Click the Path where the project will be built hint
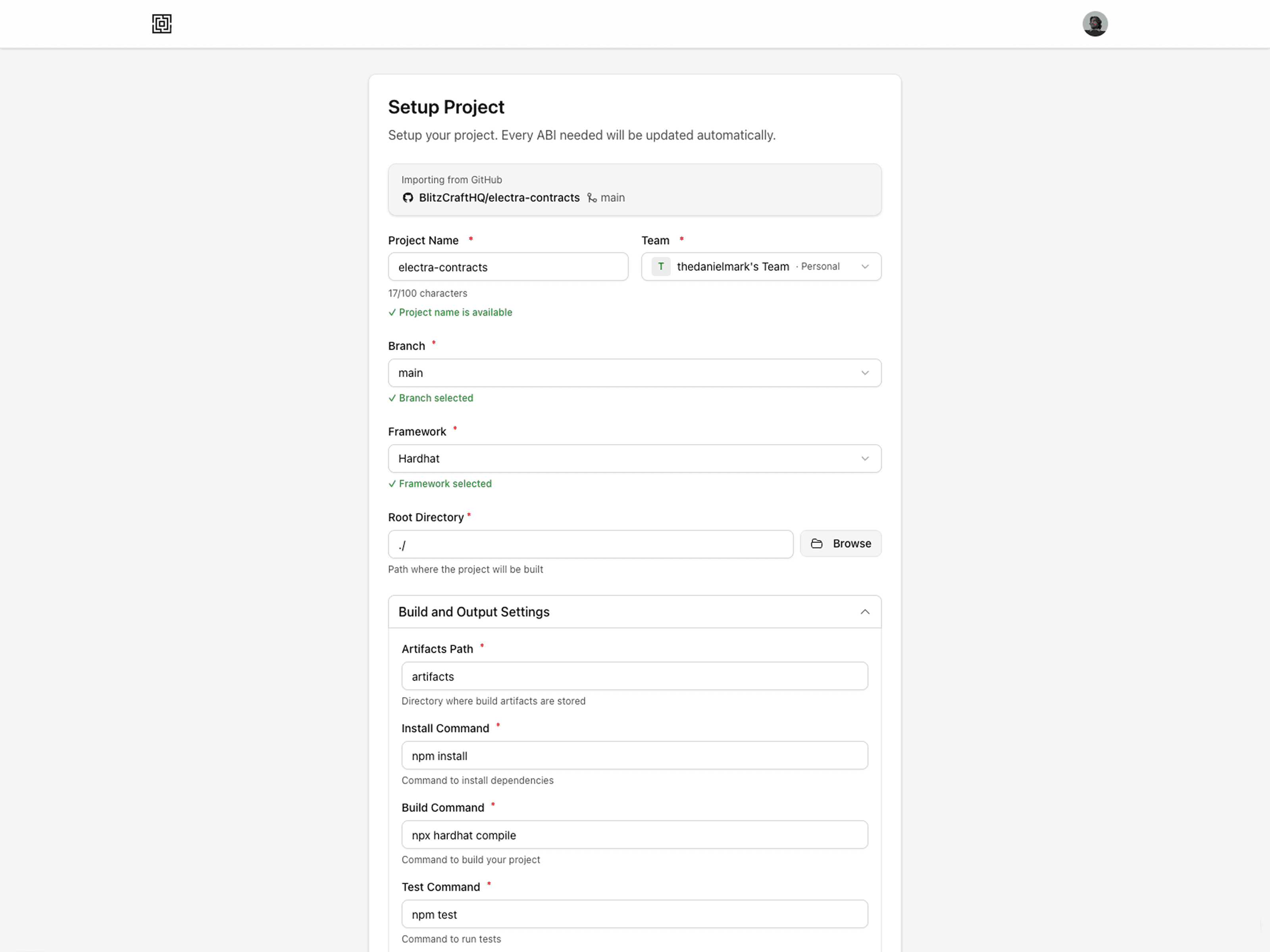The width and height of the screenshot is (1270, 952). (466, 569)
